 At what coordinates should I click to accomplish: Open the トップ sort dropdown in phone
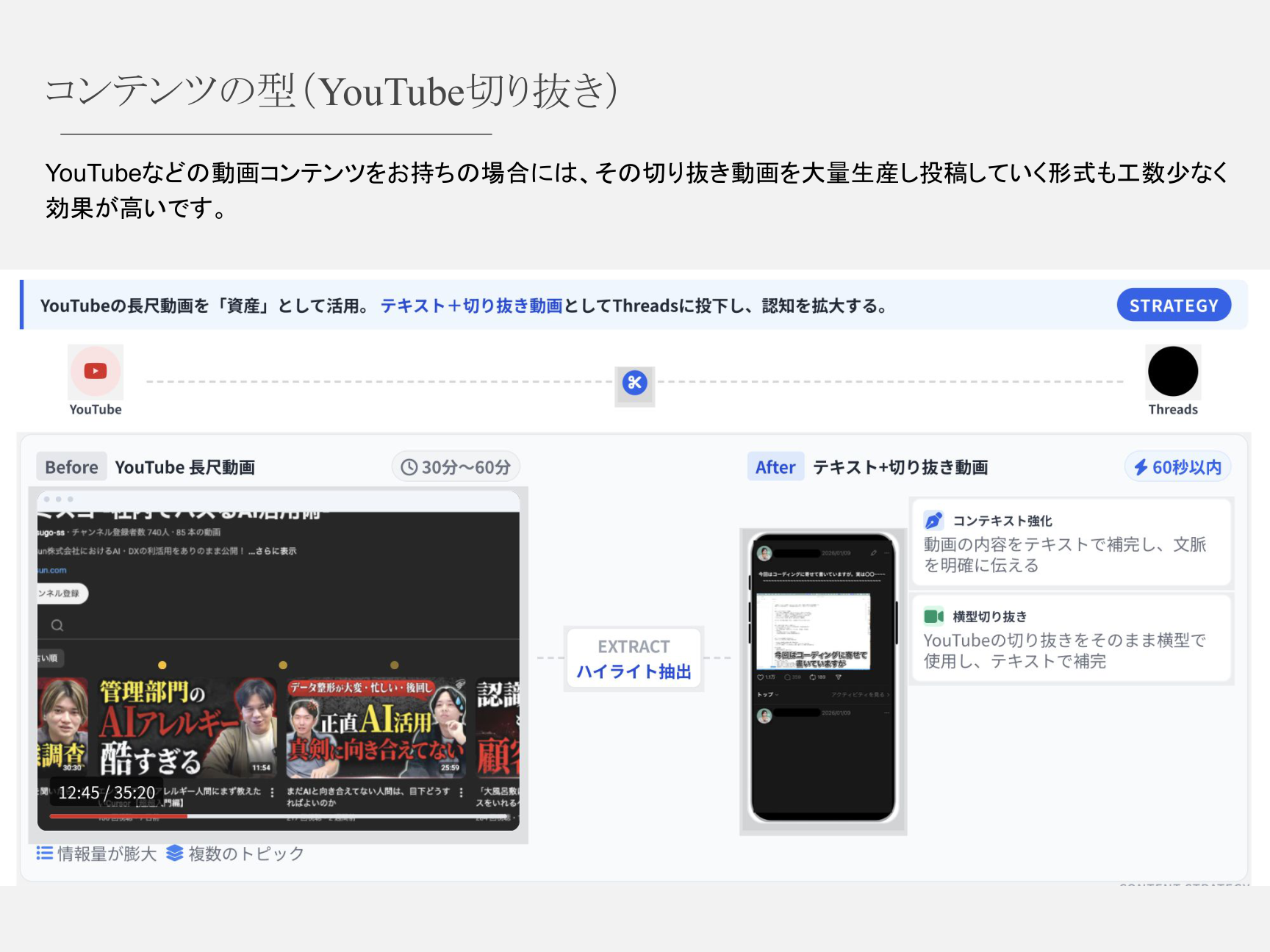point(768,695)
